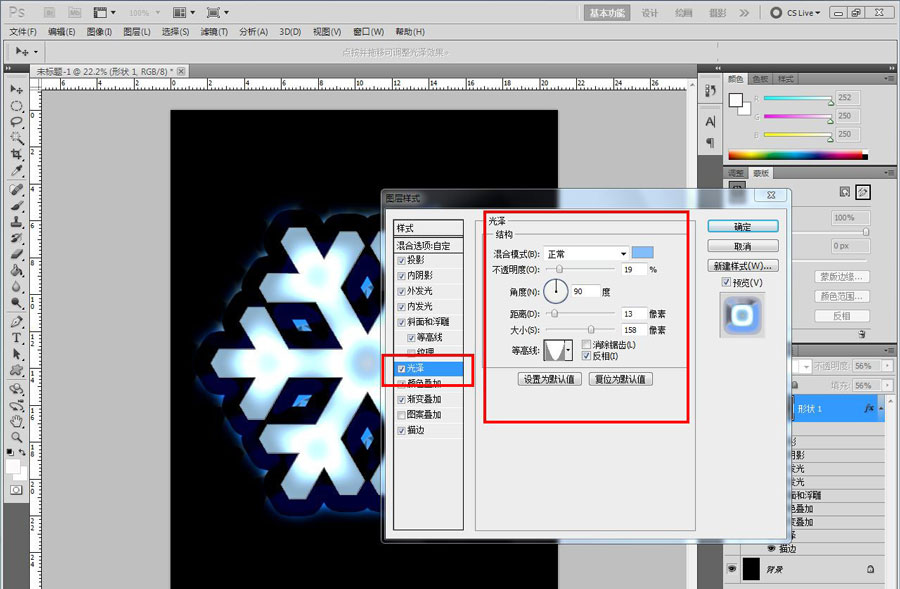Click the light blue satin color swatch
This screenshot has width=900, height=589.
(643, 253)
